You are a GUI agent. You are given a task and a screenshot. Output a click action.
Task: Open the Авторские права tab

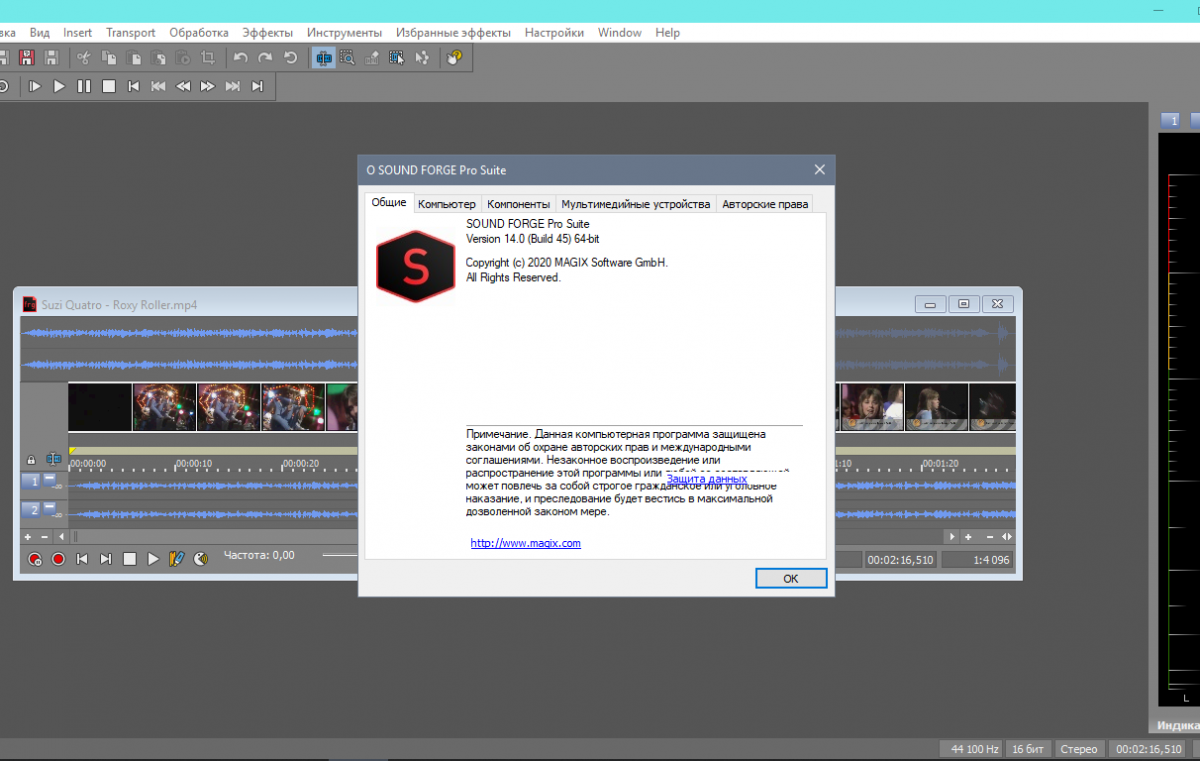[x=765, y=204]
